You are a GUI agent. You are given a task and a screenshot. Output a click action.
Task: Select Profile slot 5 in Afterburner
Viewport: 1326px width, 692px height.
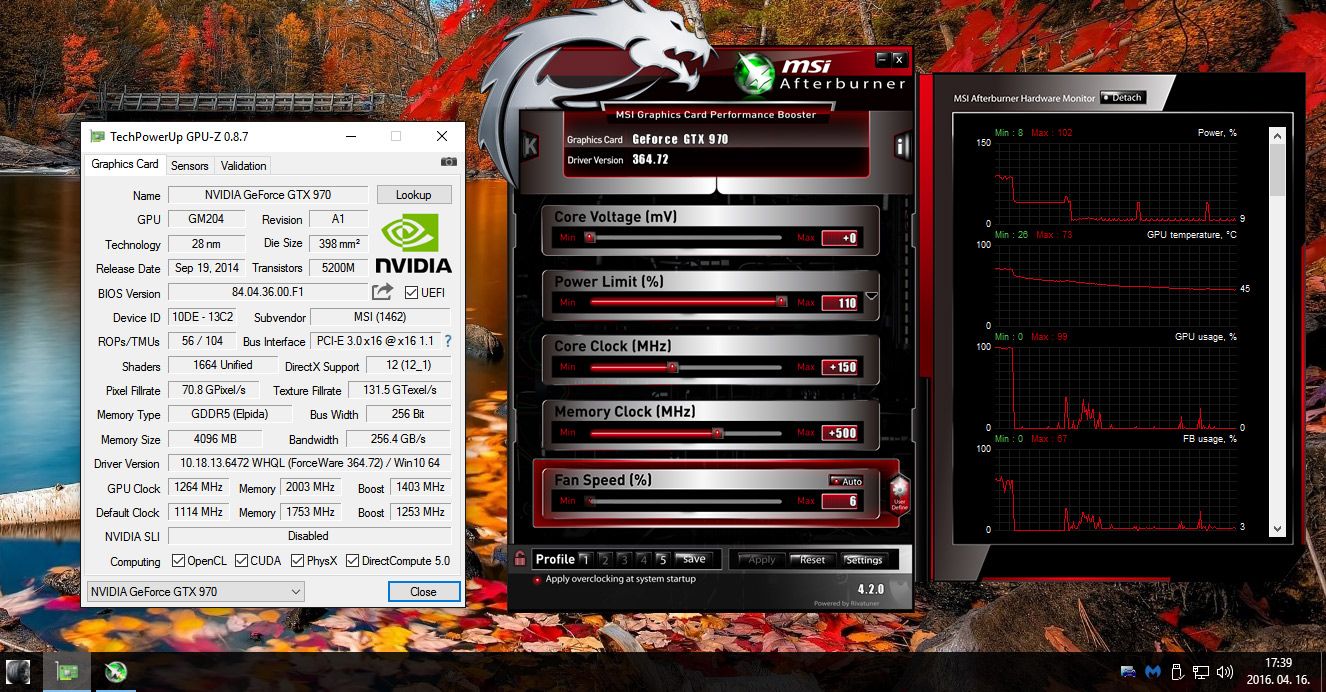tap(661, 559)
